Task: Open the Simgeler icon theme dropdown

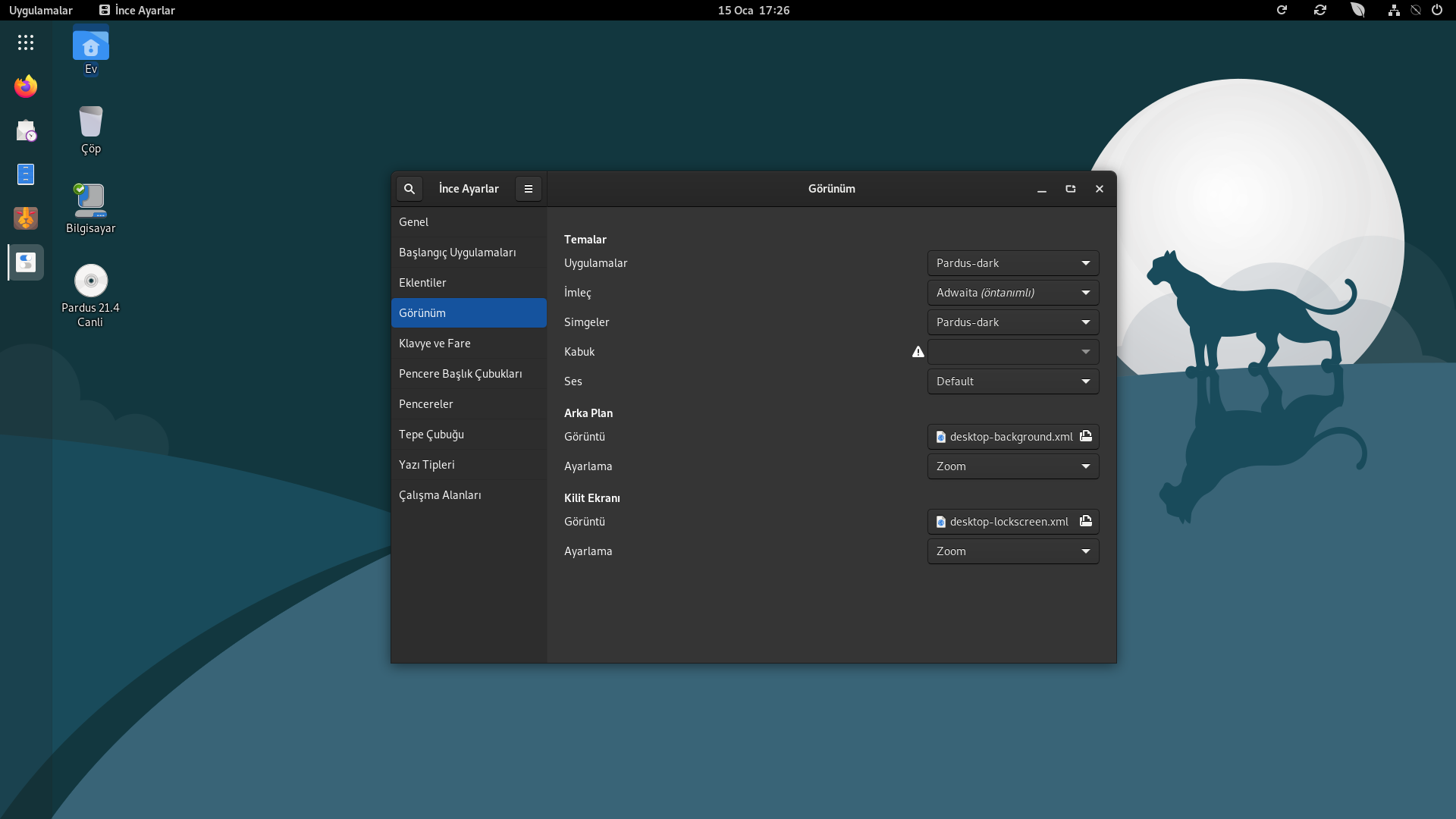Action: [x=1013, y=322]
